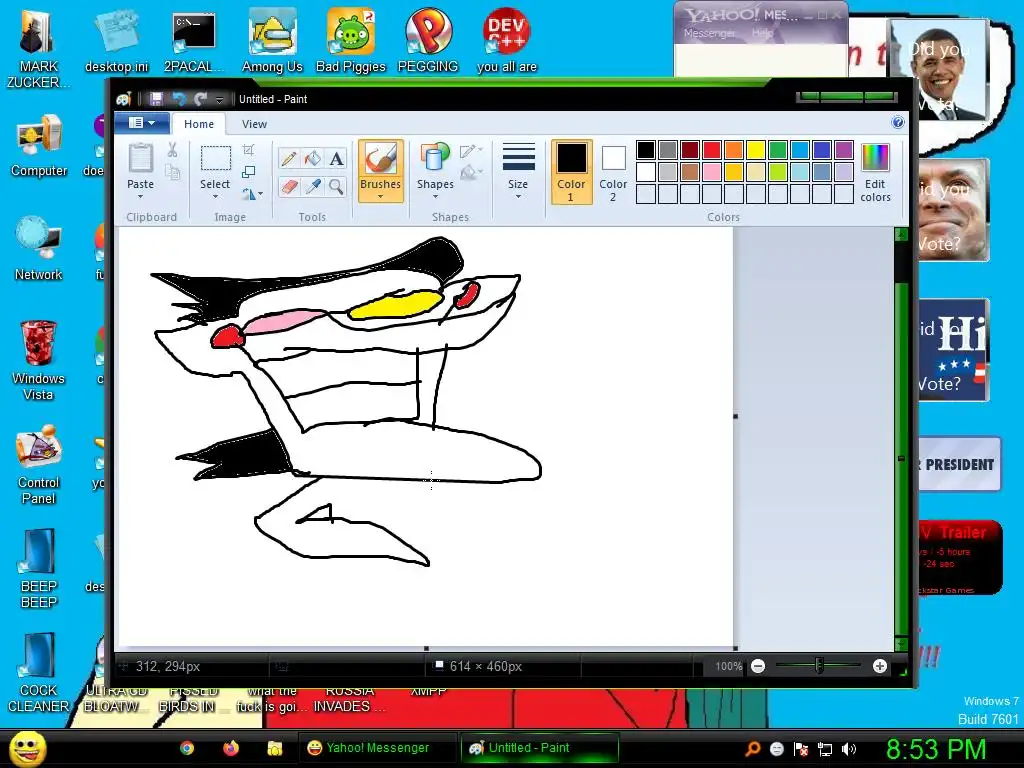Click zoom out minus button
The height and width of the screenshot is (768, 1024).
758,666
